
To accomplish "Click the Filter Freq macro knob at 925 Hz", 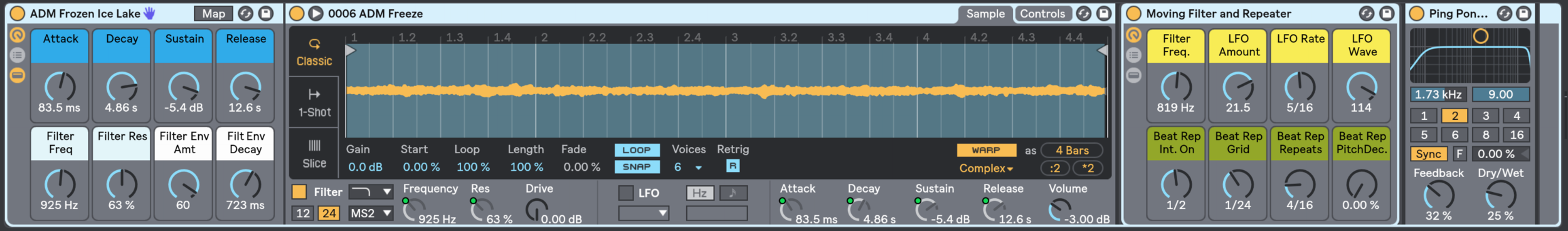I will pos(60,185).
